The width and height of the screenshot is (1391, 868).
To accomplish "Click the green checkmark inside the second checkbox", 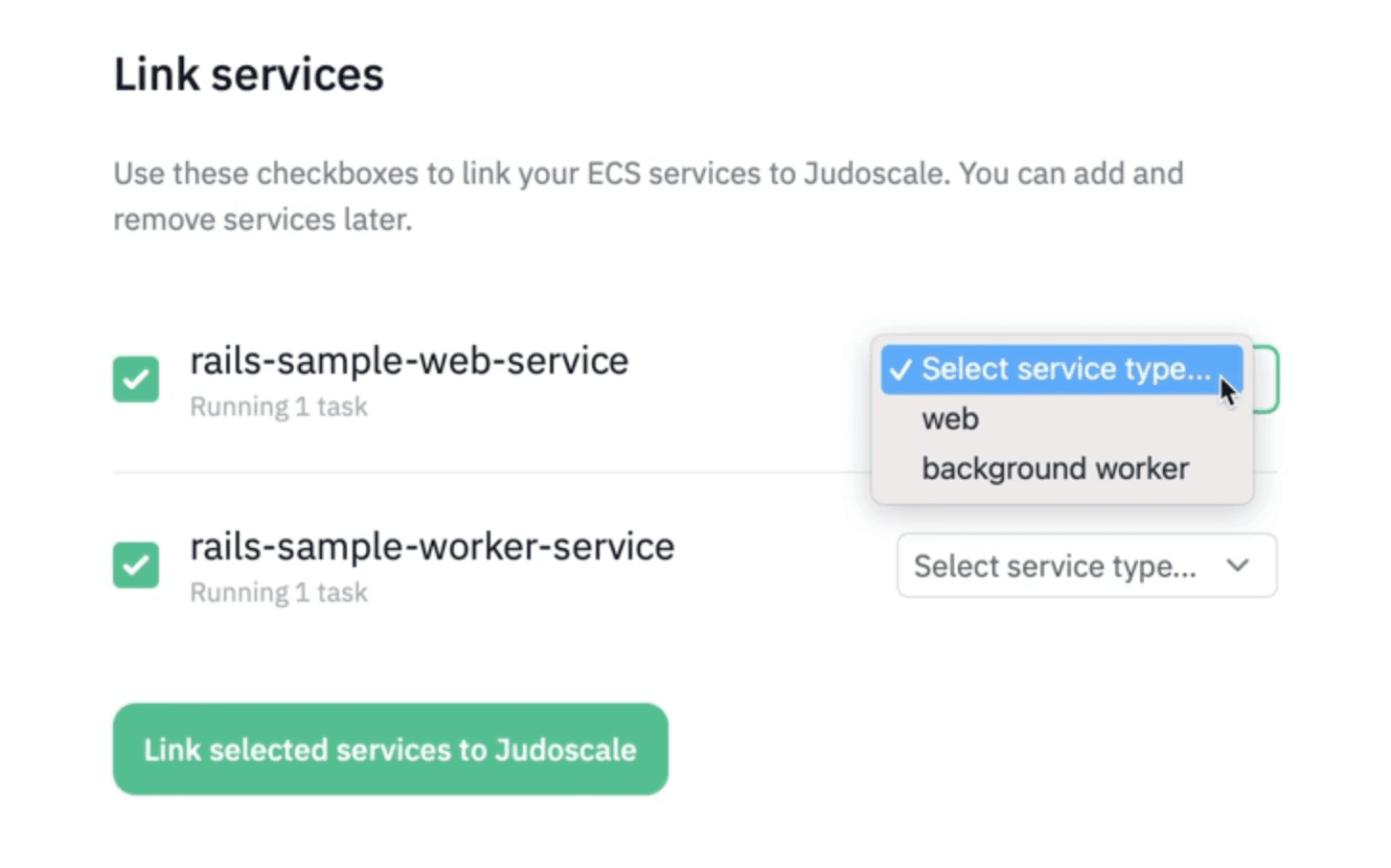I will [x=135, y=565].
